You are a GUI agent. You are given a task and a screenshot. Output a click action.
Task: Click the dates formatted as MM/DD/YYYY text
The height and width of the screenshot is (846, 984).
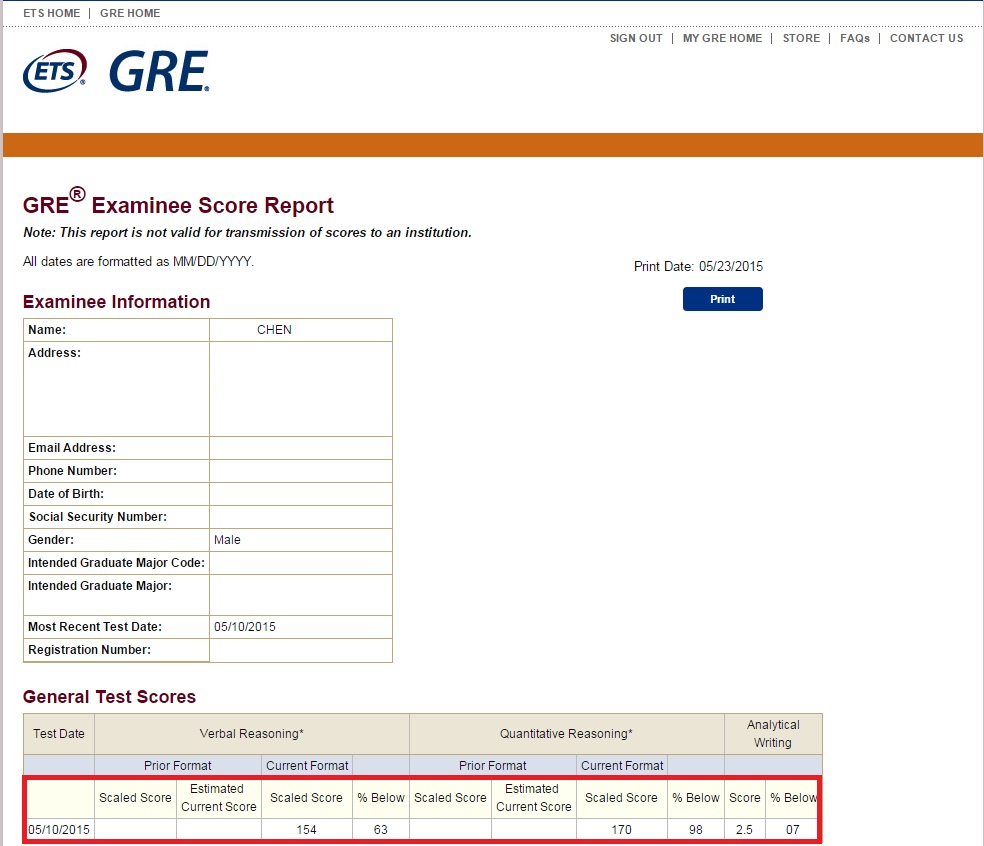tap(139, 261)
